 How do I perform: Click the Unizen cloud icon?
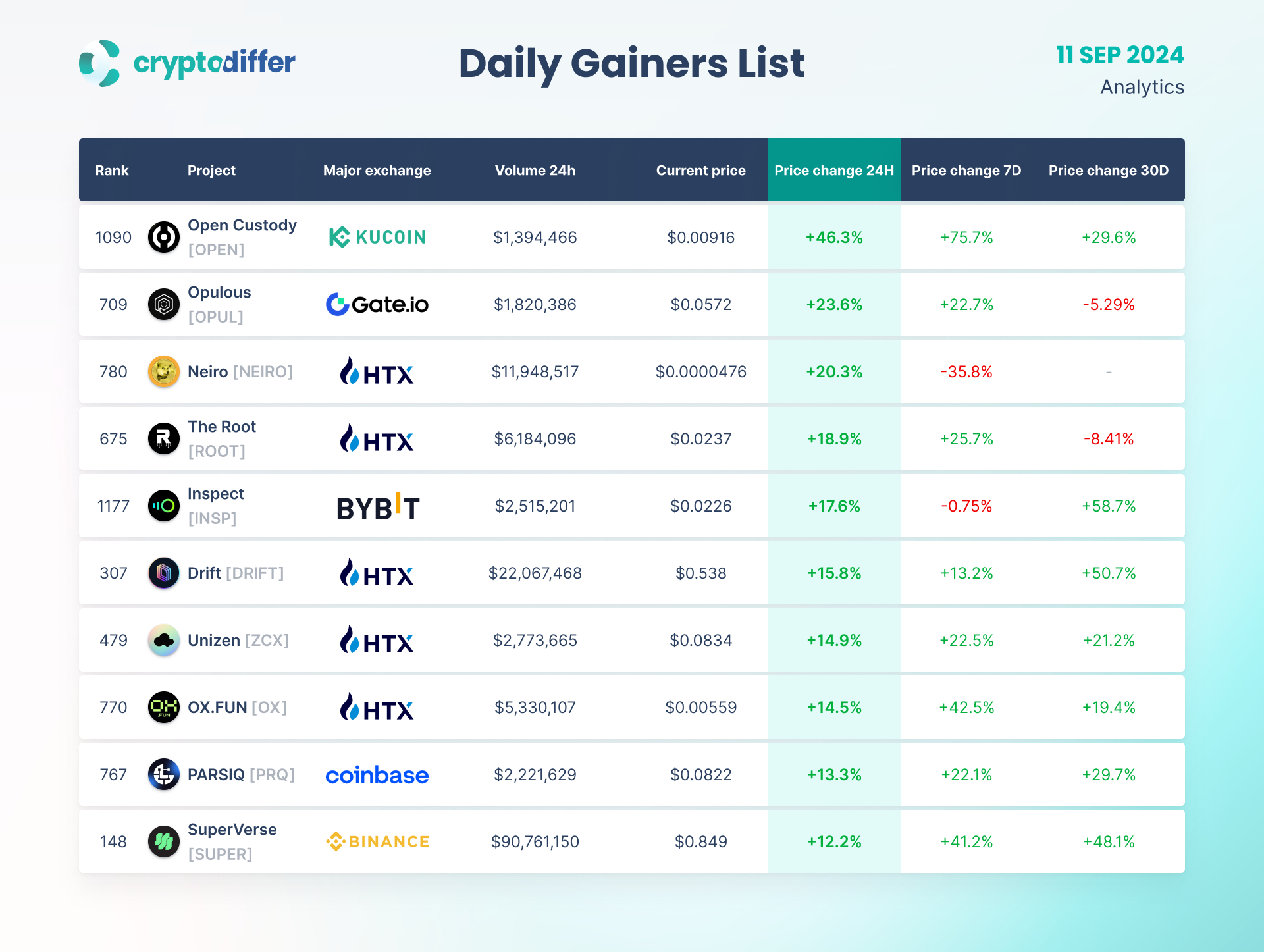click(164, 640)
